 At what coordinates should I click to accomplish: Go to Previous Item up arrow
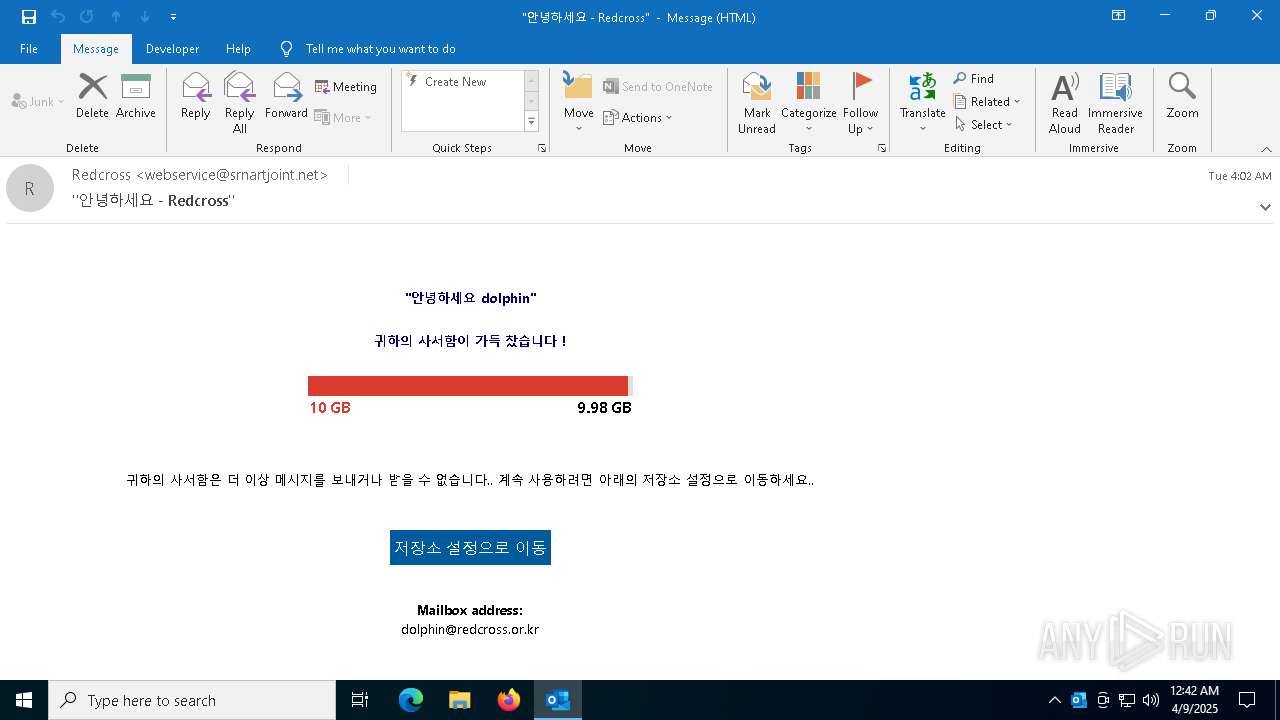click(116, 17)
